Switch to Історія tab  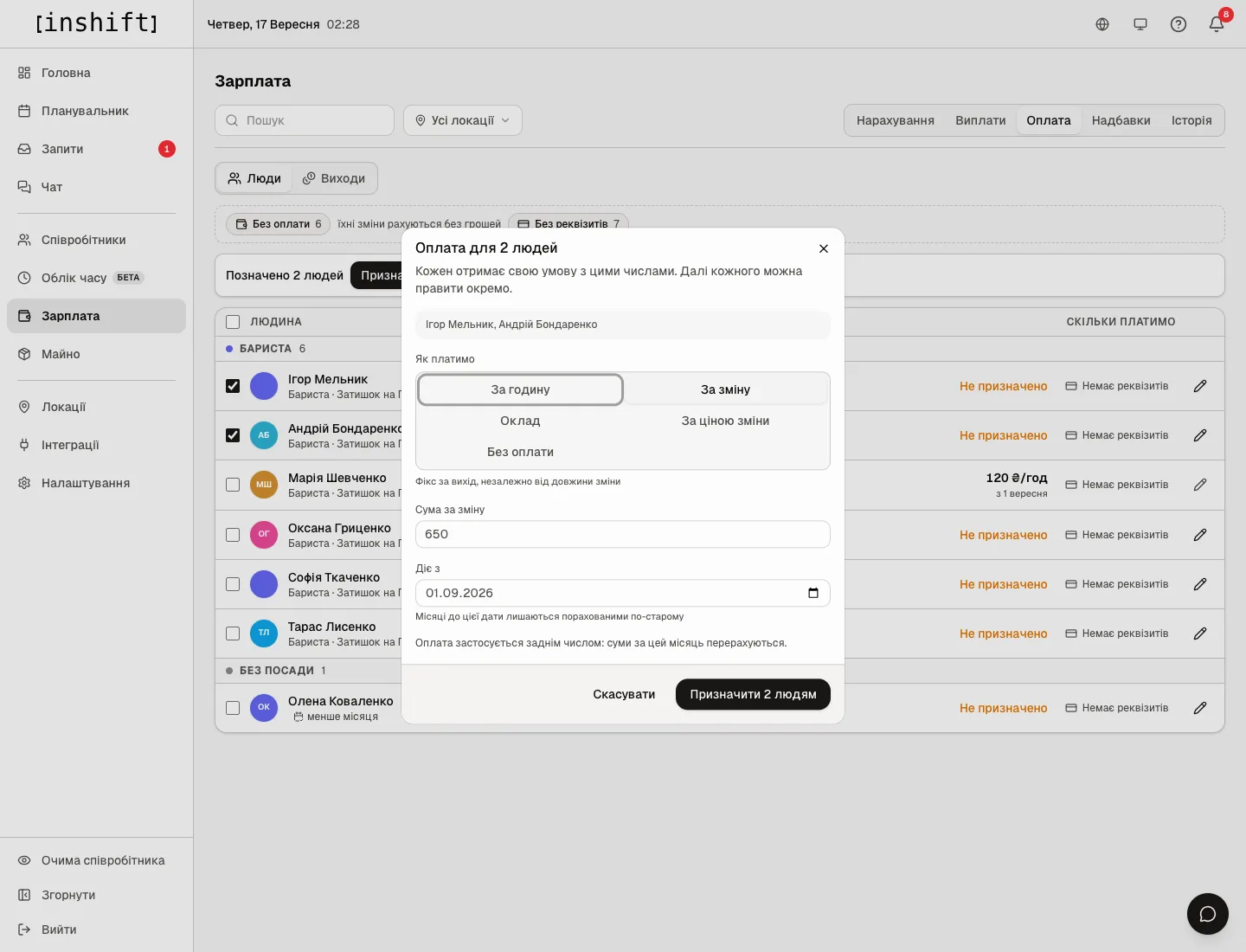tap(1191, 120)
